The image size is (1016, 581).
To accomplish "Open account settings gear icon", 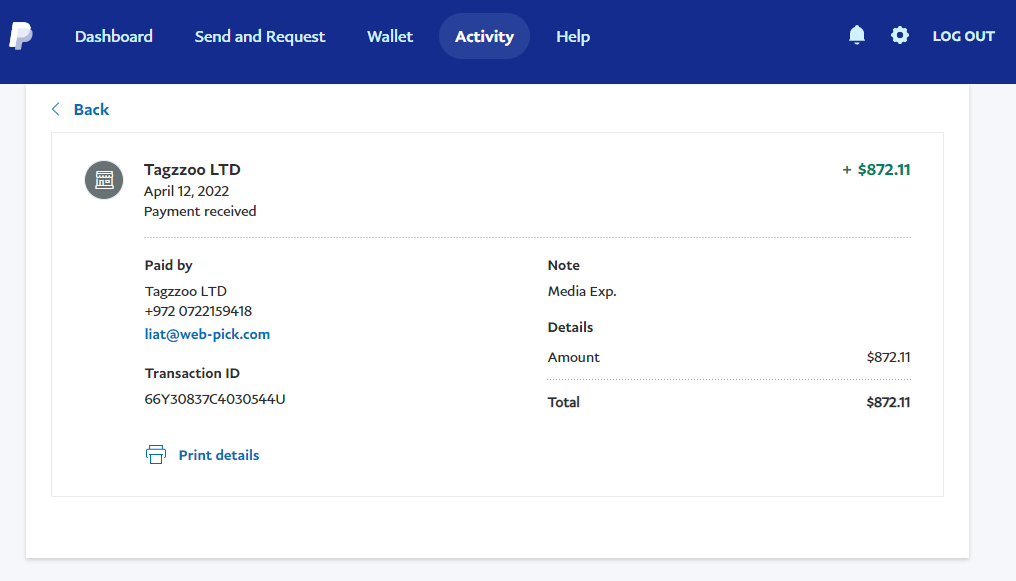I will coord(900,36).
